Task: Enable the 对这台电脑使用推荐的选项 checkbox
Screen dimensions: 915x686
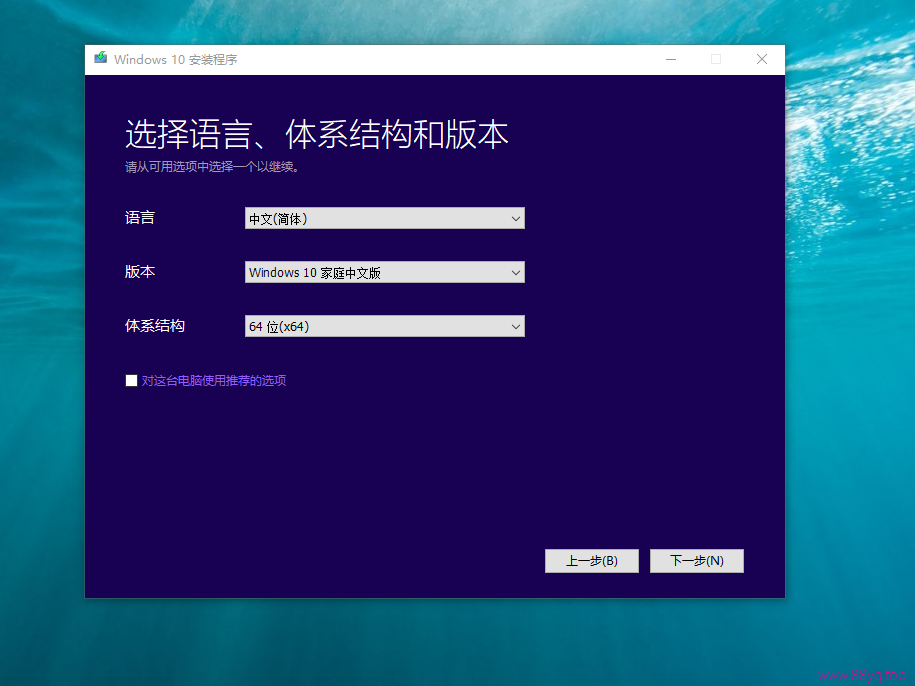Action: point(131,381)
